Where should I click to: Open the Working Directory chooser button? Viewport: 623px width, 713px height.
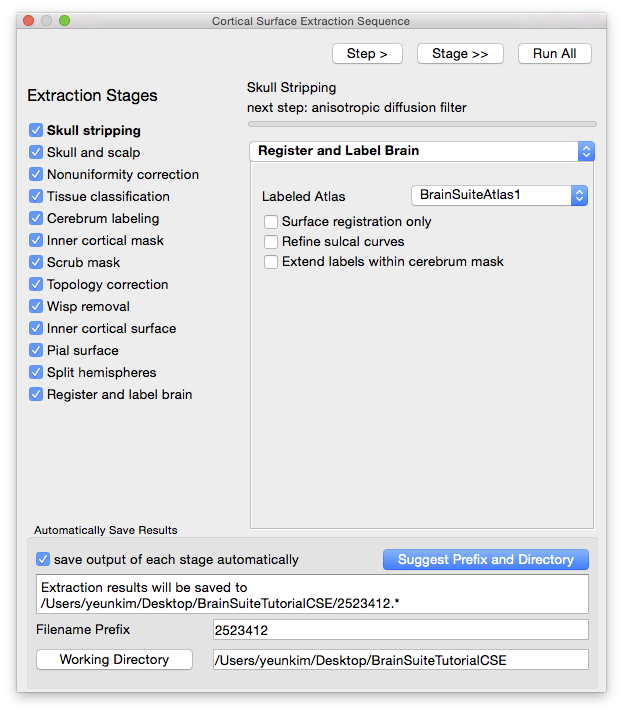[x=115, y=659]
